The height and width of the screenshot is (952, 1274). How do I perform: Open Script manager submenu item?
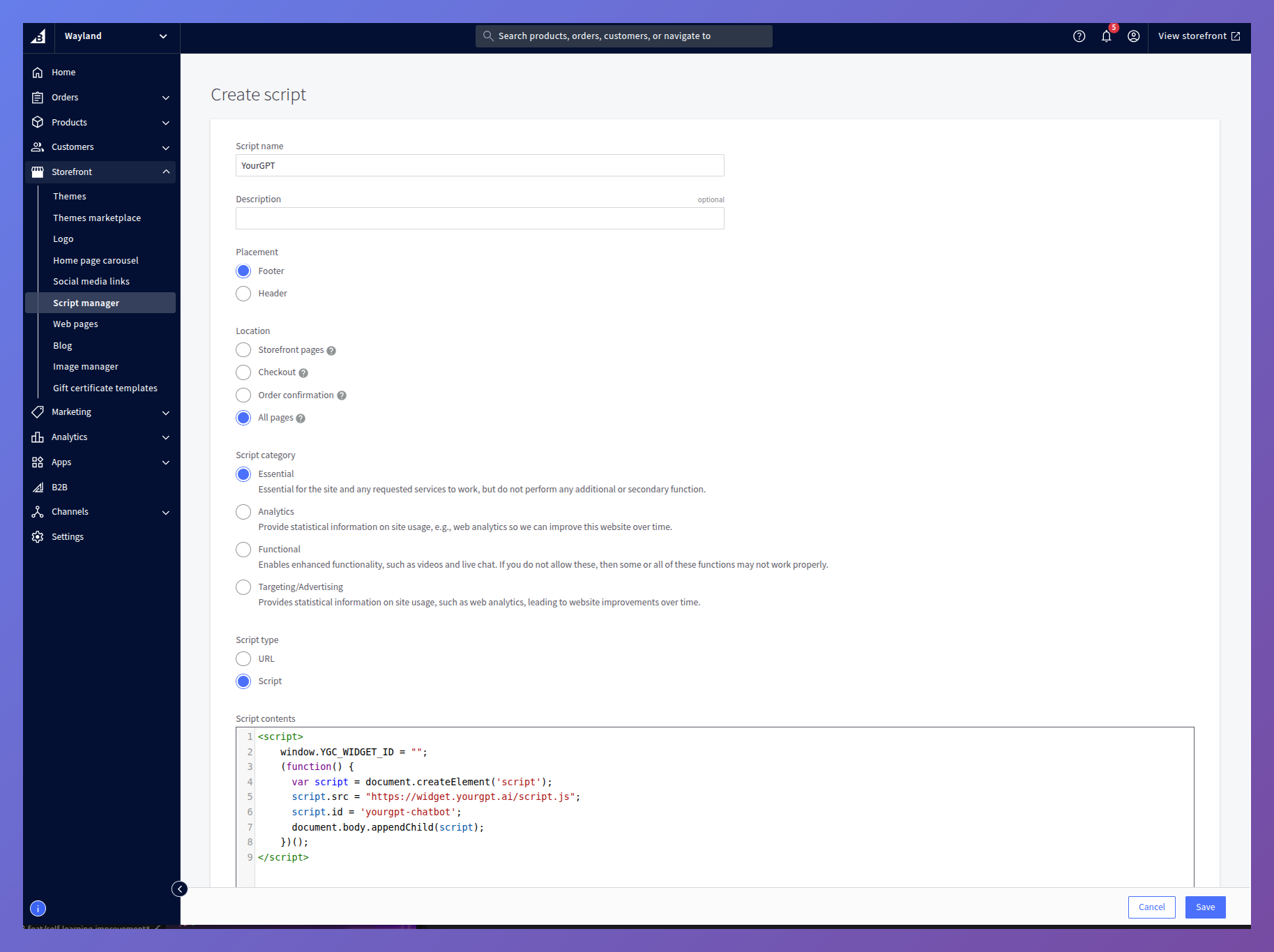[x=100, y=303]
